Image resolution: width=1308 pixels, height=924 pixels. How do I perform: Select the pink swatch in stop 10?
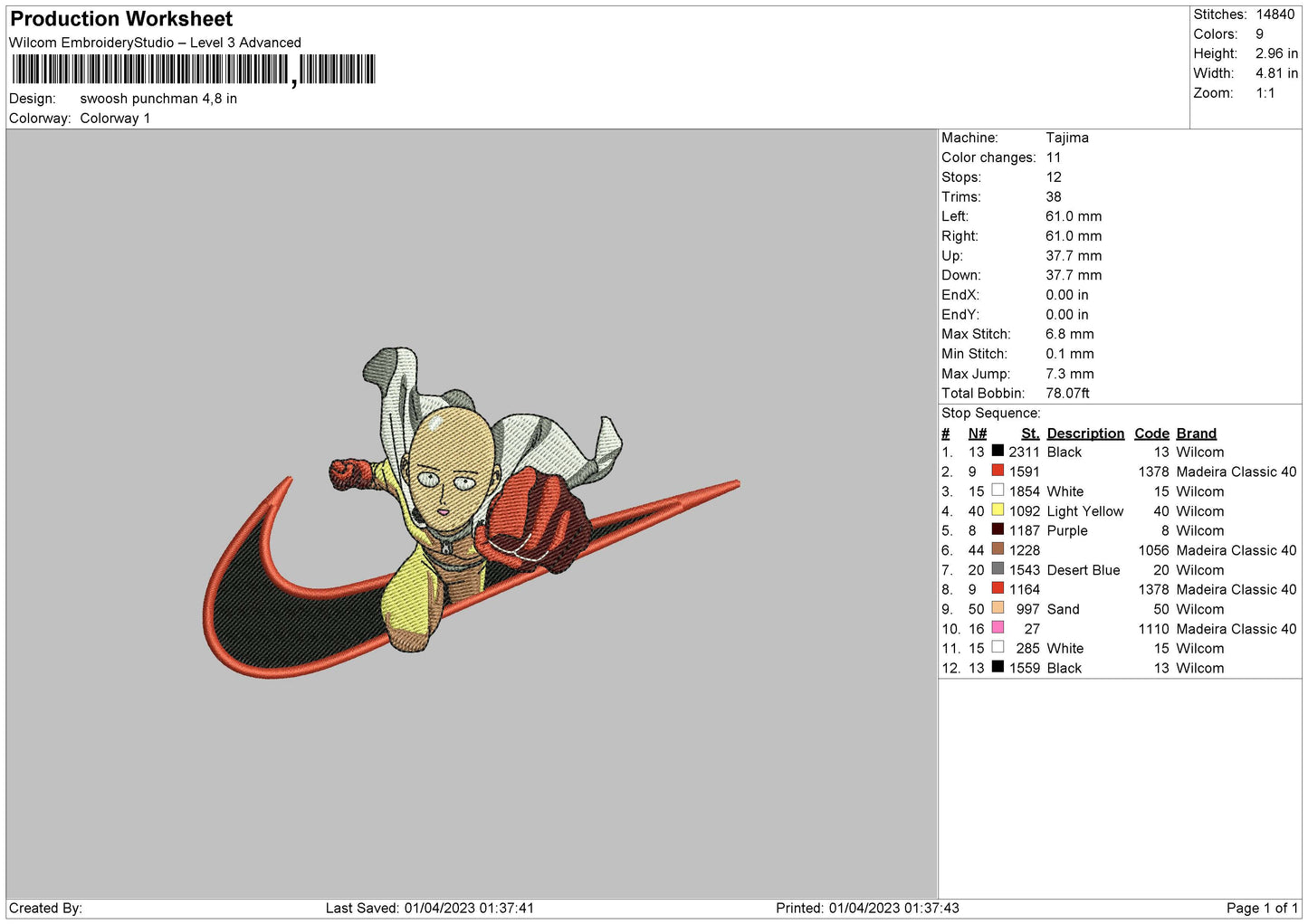(998, 628)
